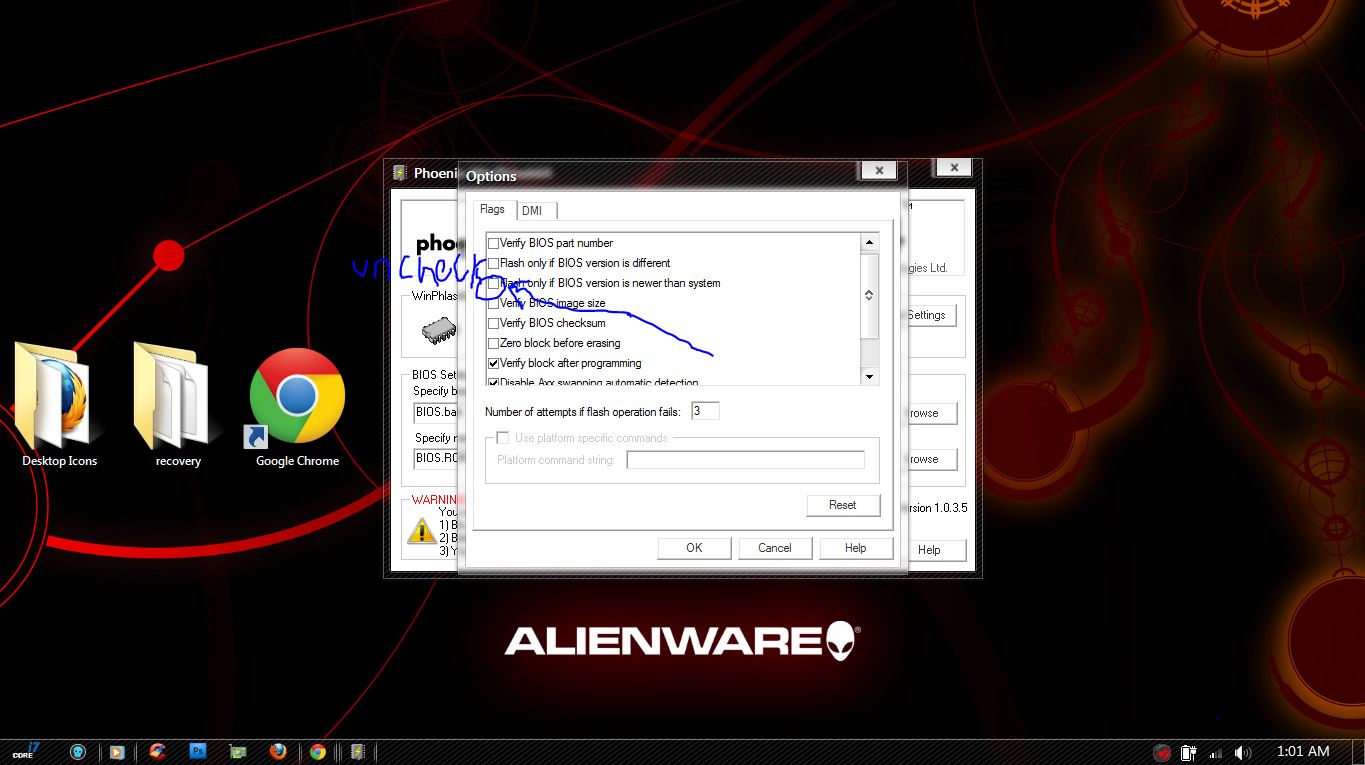Viewport: 1365px width, 765px height.
Task: Toggle Flash only if BIOS version is newer
Action: pyautogui.click(x=493, y=283)
